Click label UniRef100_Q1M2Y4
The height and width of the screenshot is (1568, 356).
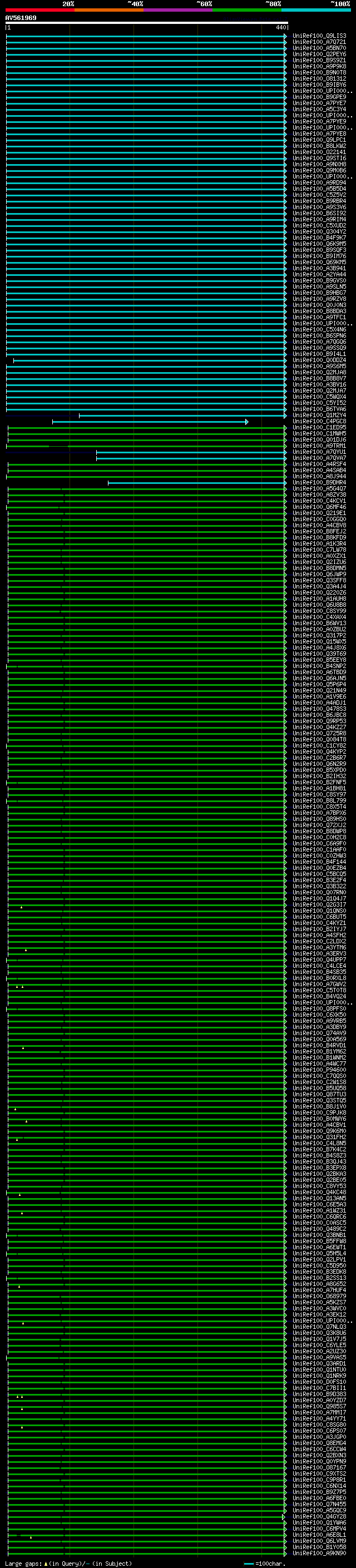tap(319, 416)
